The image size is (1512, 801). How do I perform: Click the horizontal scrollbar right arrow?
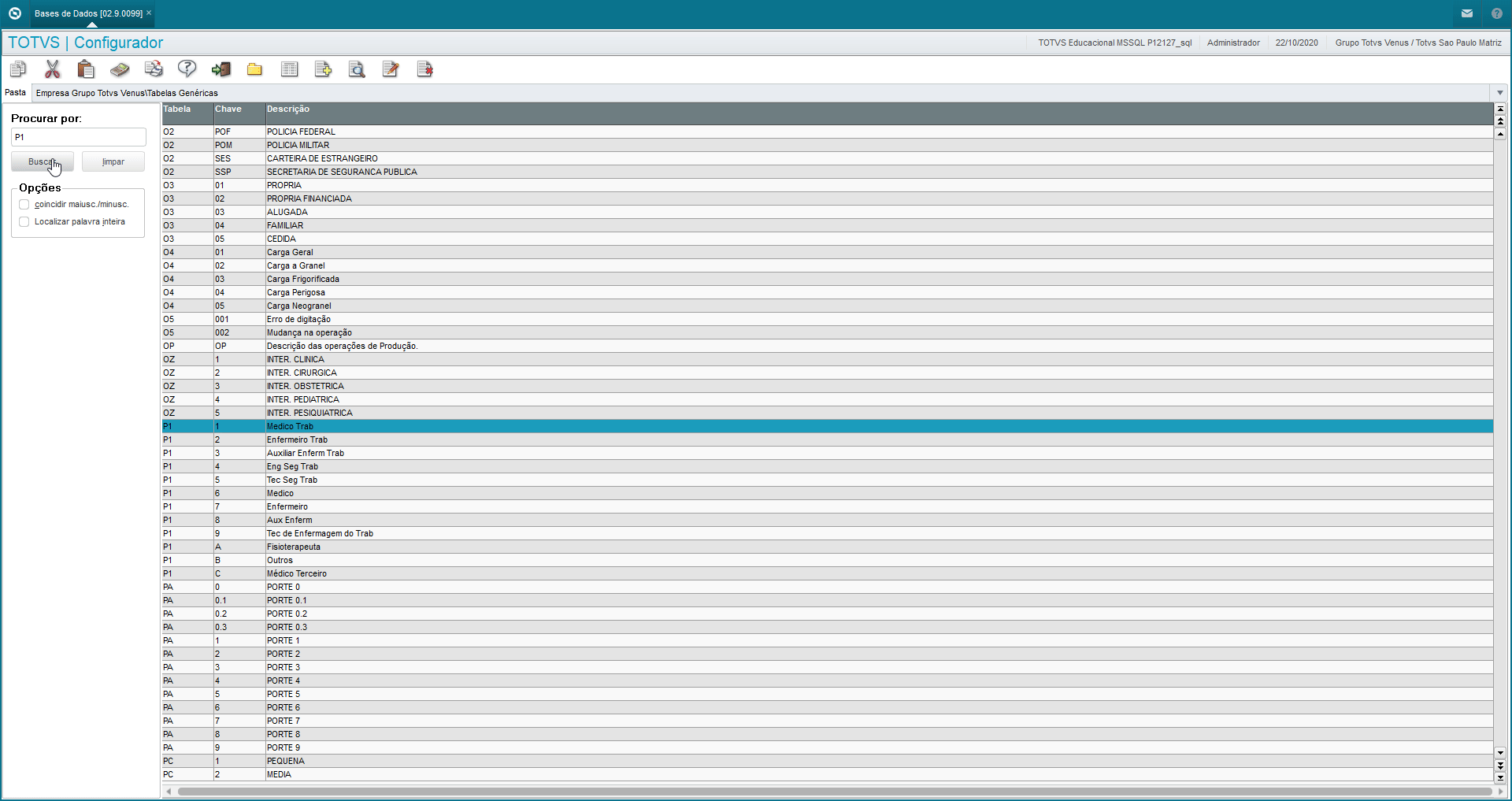tap(1500, 792)
